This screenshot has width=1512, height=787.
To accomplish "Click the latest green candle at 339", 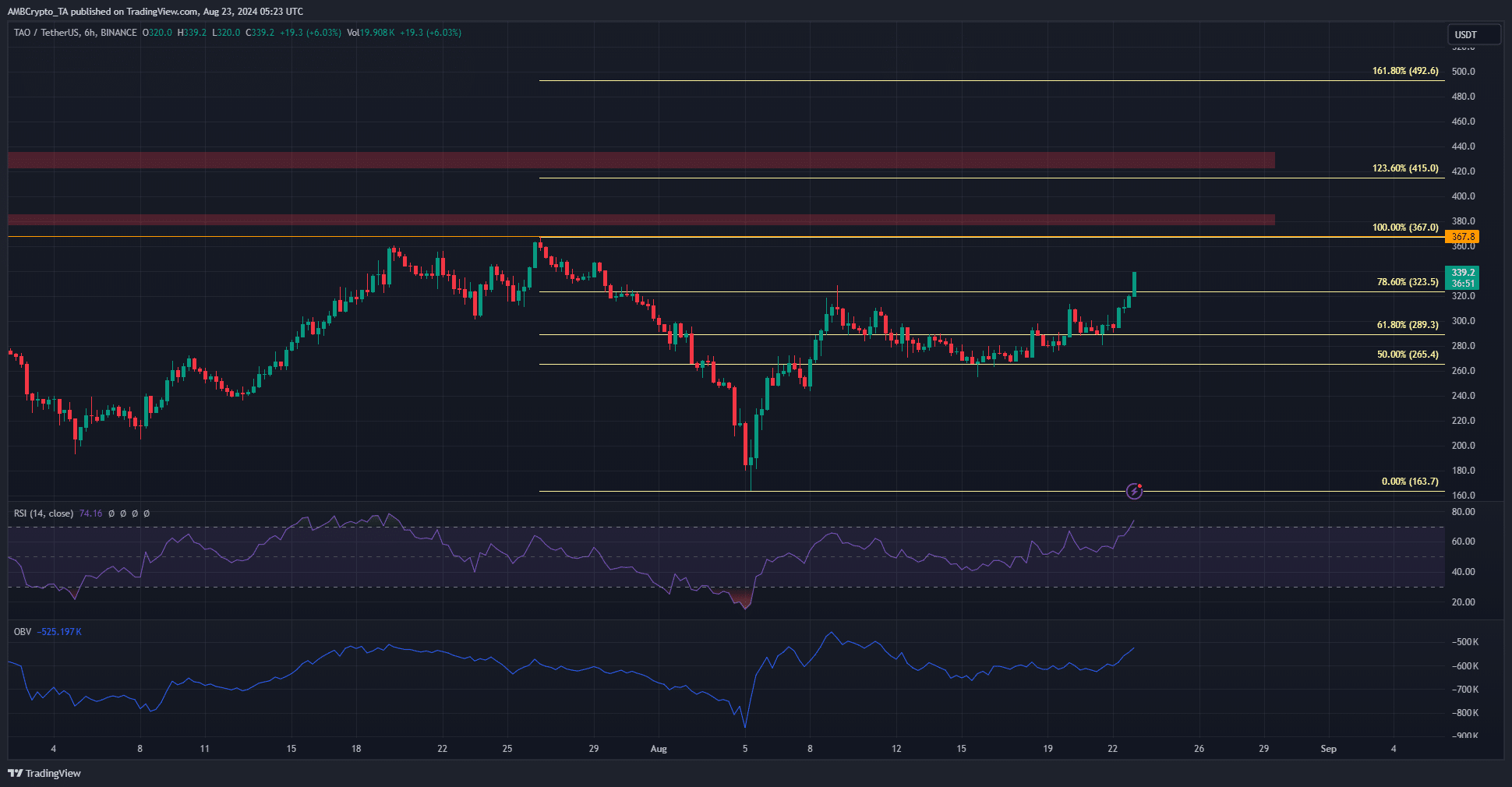I will point(1134,284).
